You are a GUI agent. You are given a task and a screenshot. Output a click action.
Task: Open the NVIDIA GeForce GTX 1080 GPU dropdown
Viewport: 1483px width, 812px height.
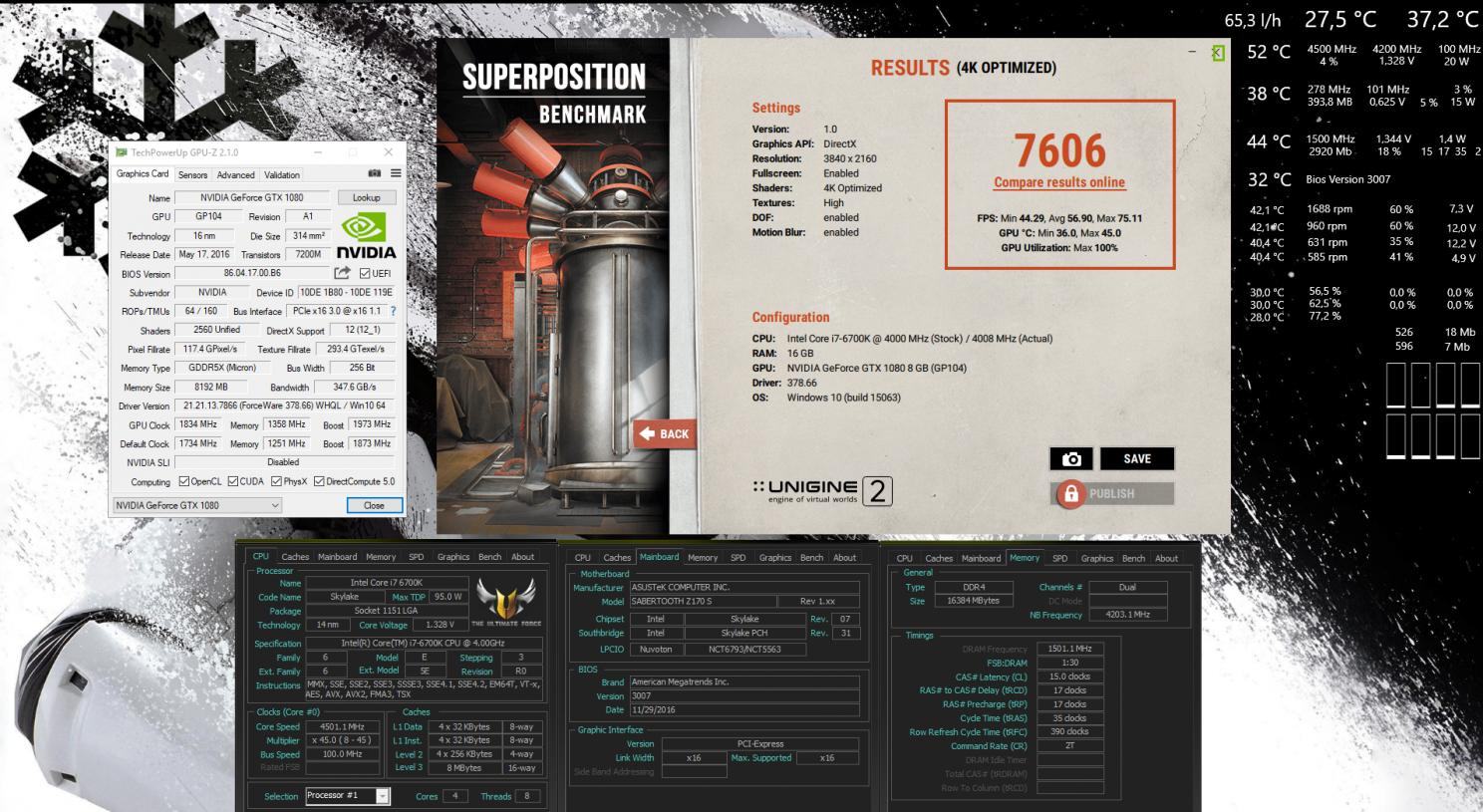196,505
